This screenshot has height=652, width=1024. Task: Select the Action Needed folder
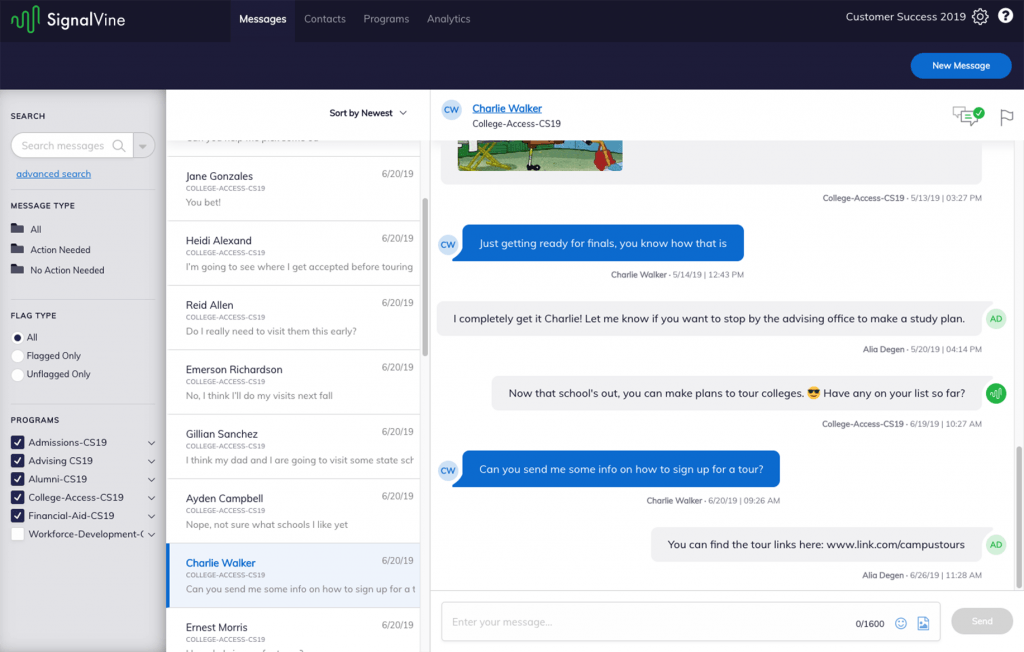click(x=60, y=250)
